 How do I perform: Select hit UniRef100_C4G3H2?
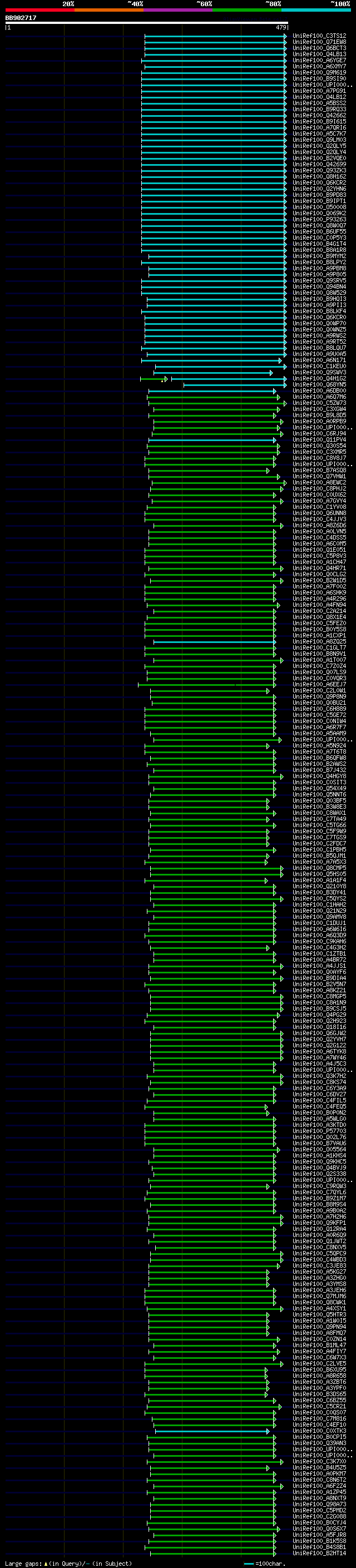319,948
